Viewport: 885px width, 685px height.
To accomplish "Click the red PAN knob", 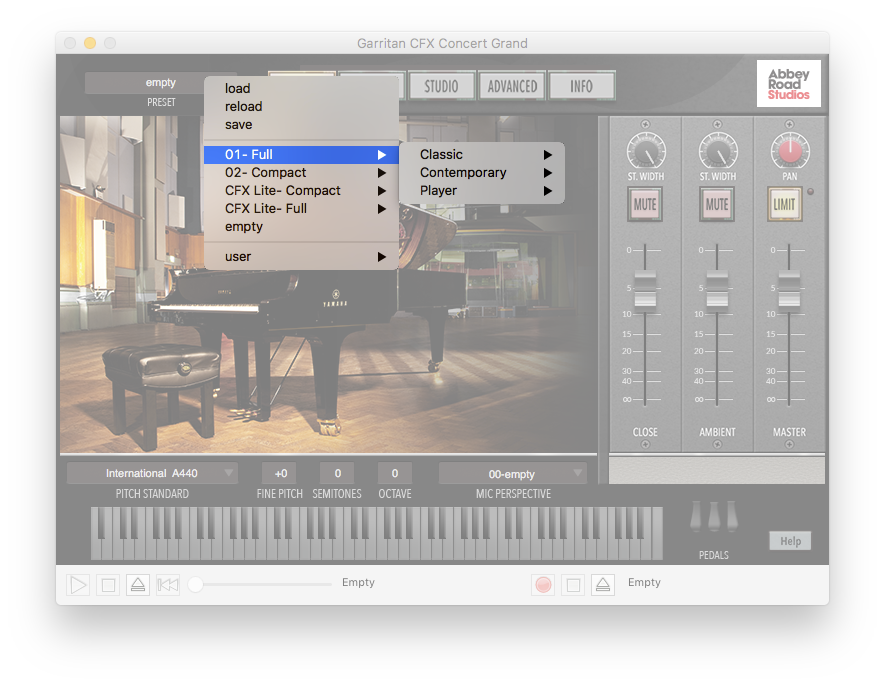I will pos(790,151).
